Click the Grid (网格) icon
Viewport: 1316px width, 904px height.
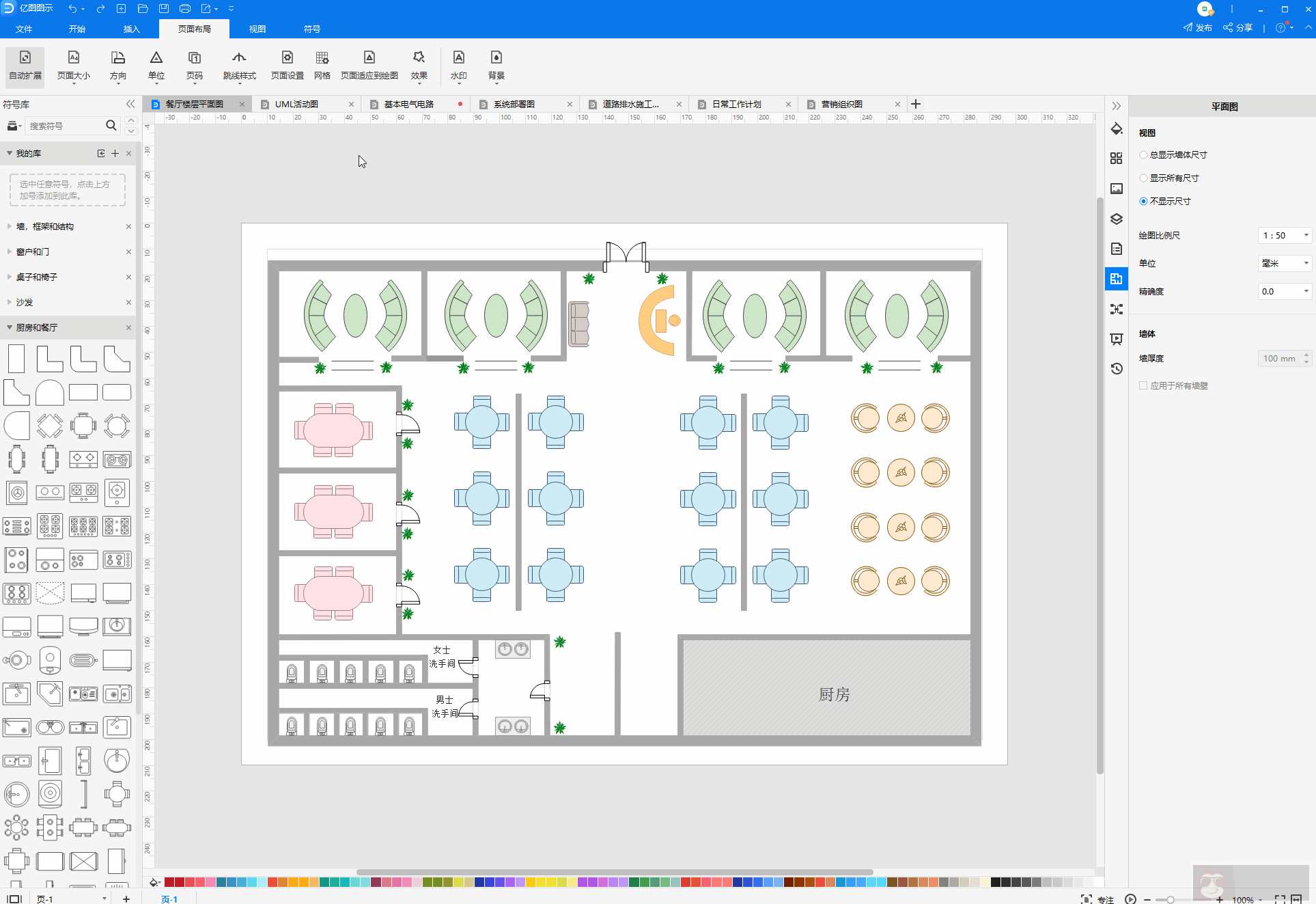322,65
